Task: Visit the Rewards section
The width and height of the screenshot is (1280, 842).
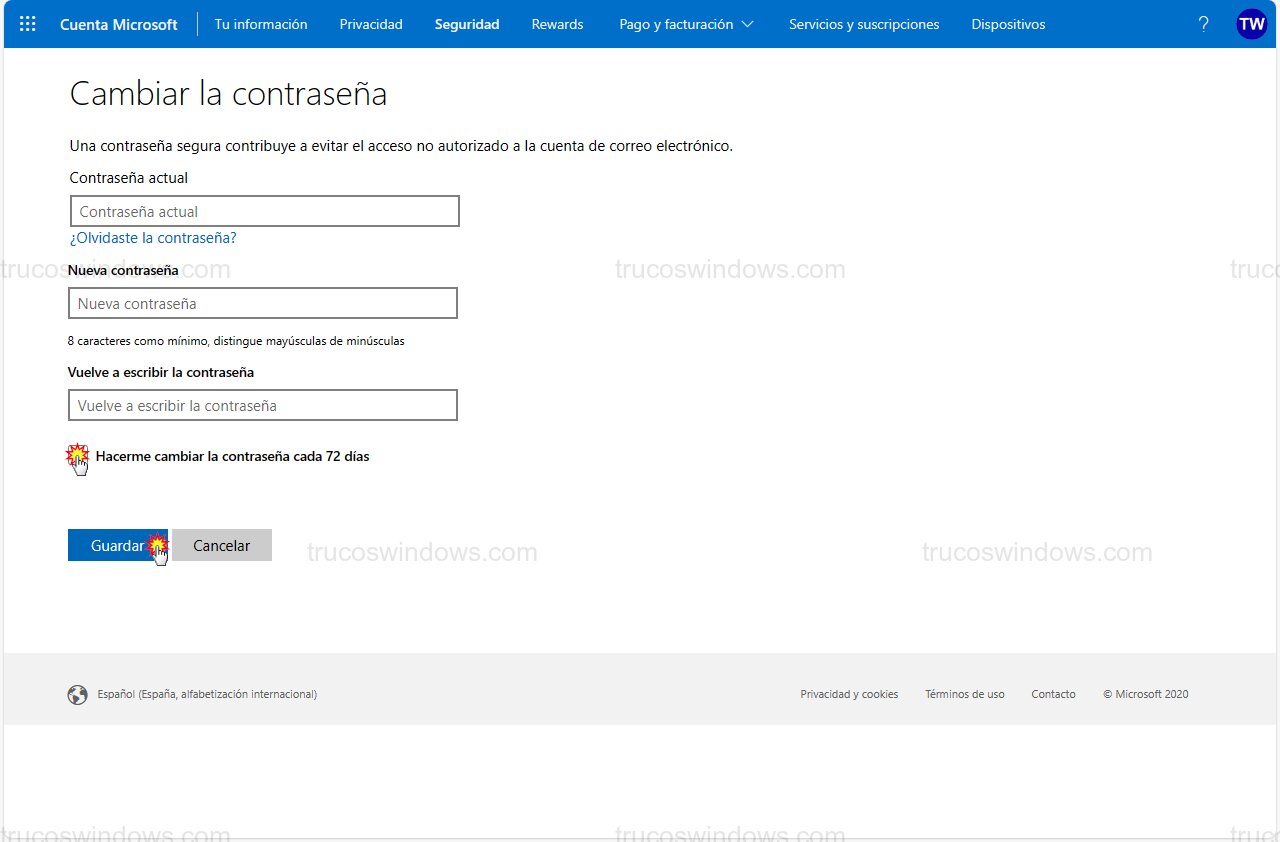Action: [557, 24]
